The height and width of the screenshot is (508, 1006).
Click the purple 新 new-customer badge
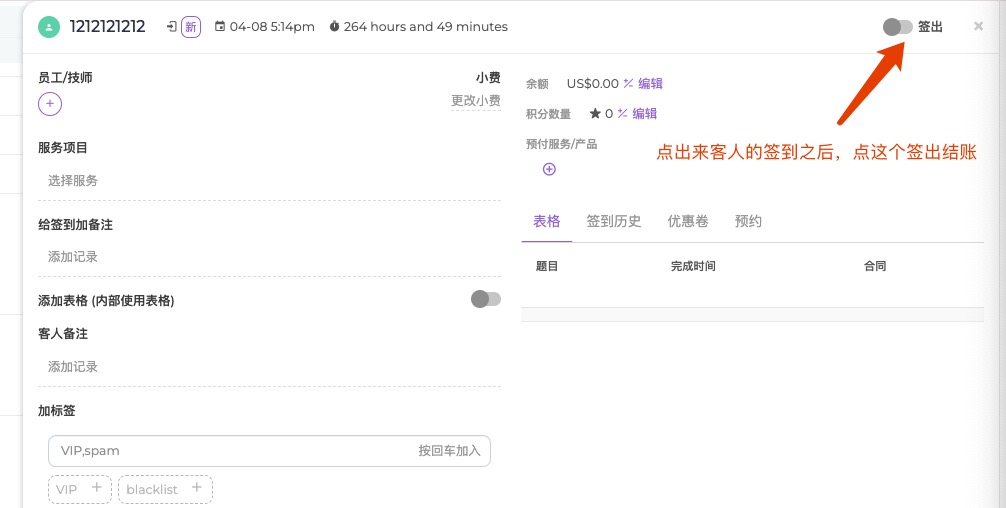[x=191, y=27]
